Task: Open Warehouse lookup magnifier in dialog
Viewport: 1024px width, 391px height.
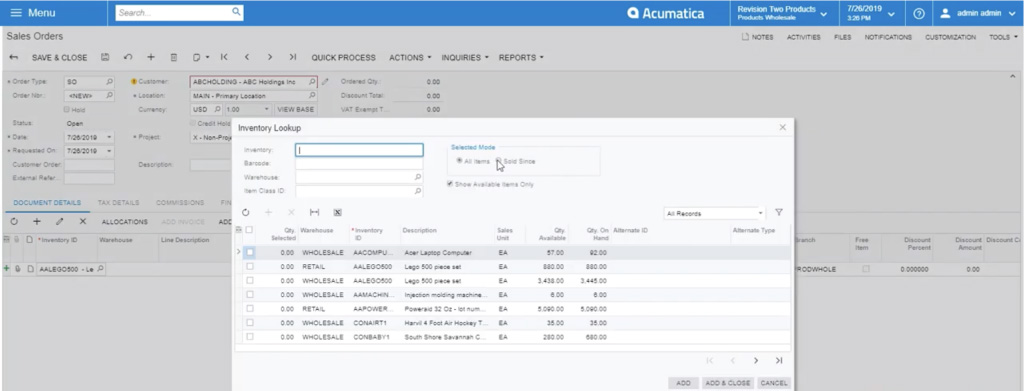Action: (x=418, y=177)
